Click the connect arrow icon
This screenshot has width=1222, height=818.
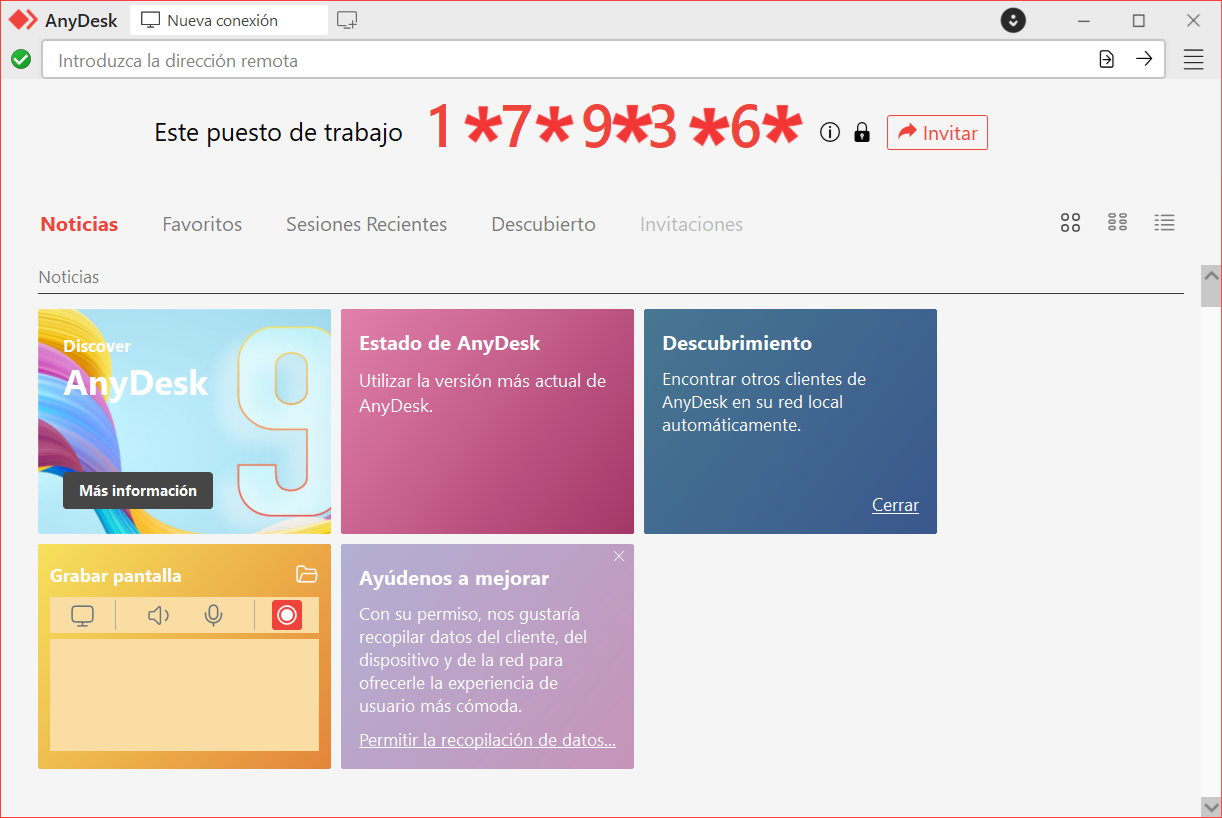[x=1144, y=60]
